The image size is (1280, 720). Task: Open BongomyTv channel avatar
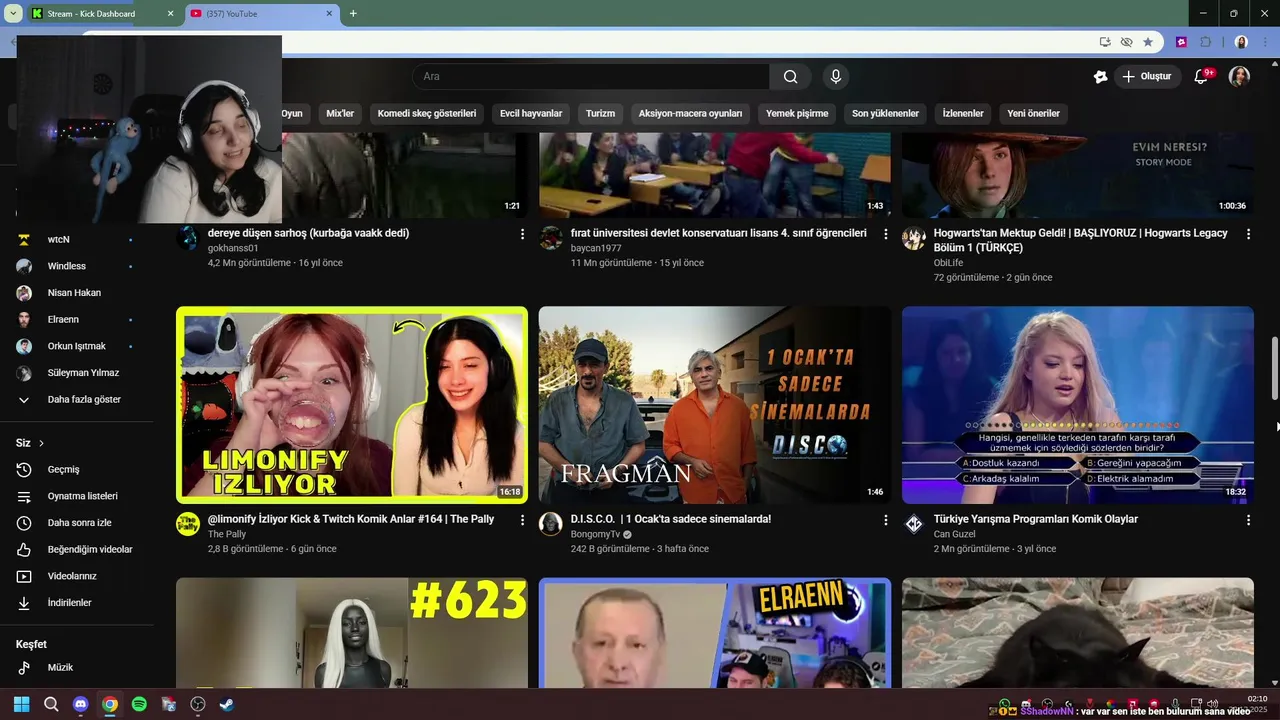(551, 524)
